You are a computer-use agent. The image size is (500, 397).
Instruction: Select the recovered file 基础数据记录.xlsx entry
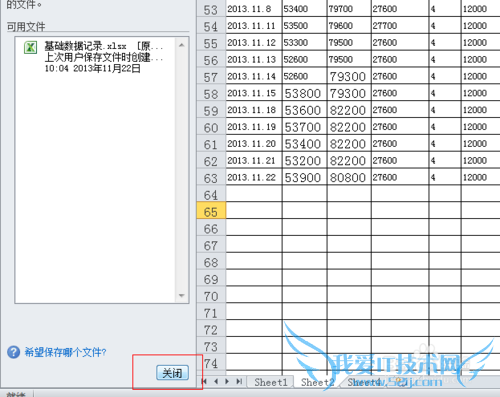coord(95,57)
